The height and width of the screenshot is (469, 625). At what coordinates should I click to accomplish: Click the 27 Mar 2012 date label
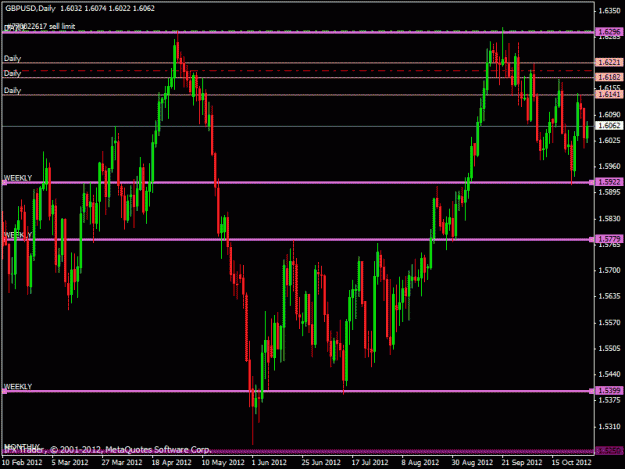click(x=122, y=462)
